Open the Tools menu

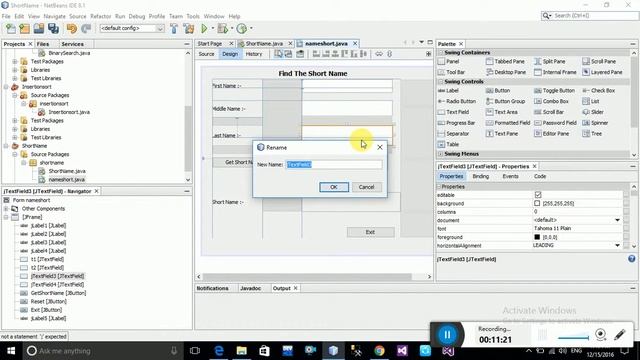click(193, 16)
